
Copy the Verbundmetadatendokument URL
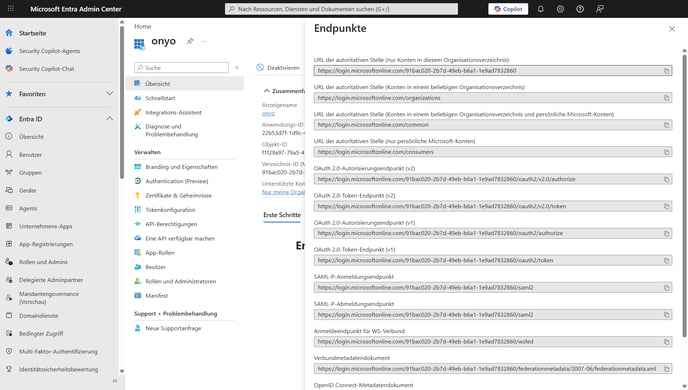pyautogui.click(x=666, y=369)
